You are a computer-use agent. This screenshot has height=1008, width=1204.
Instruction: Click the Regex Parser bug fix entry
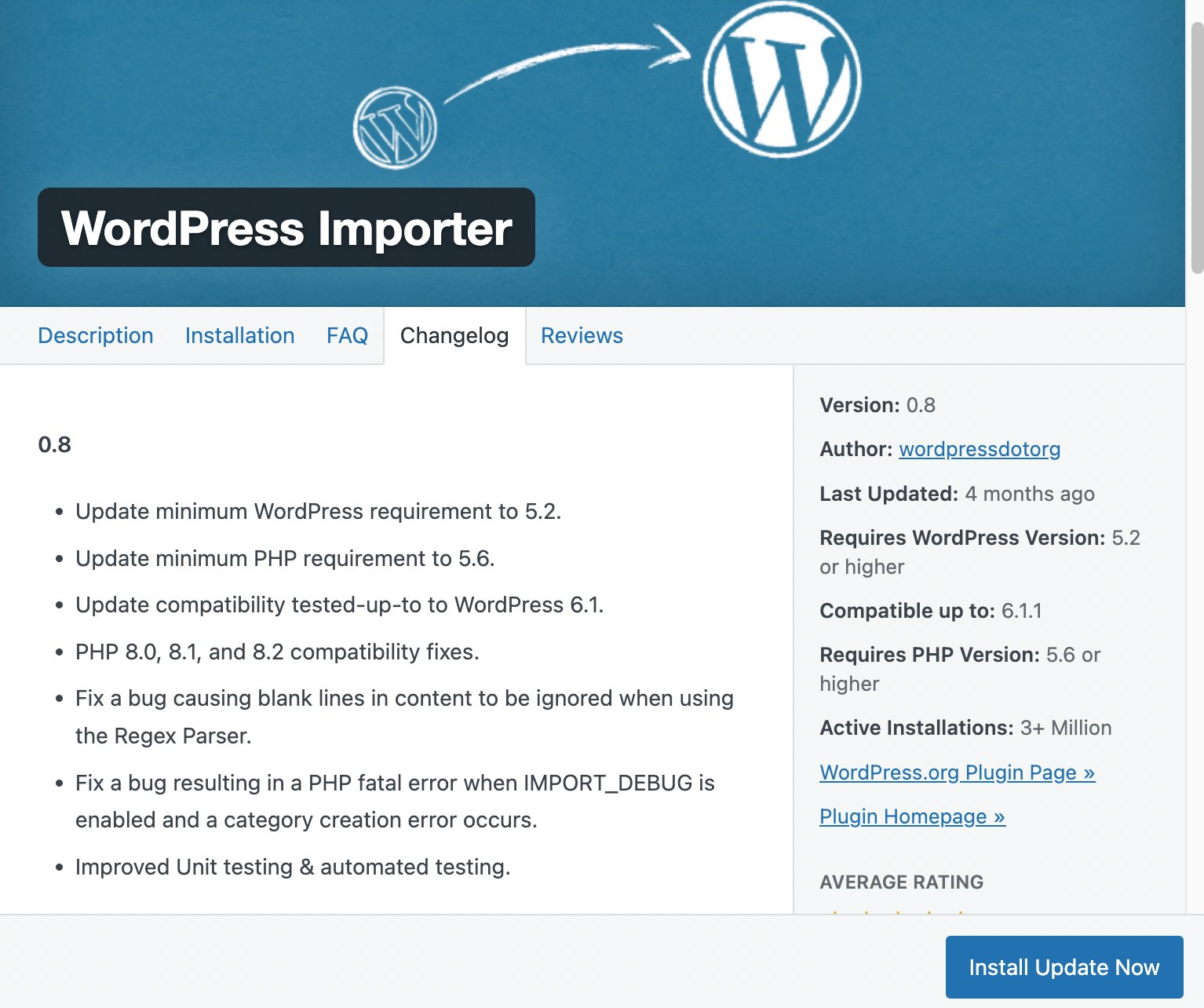(404, 717)
